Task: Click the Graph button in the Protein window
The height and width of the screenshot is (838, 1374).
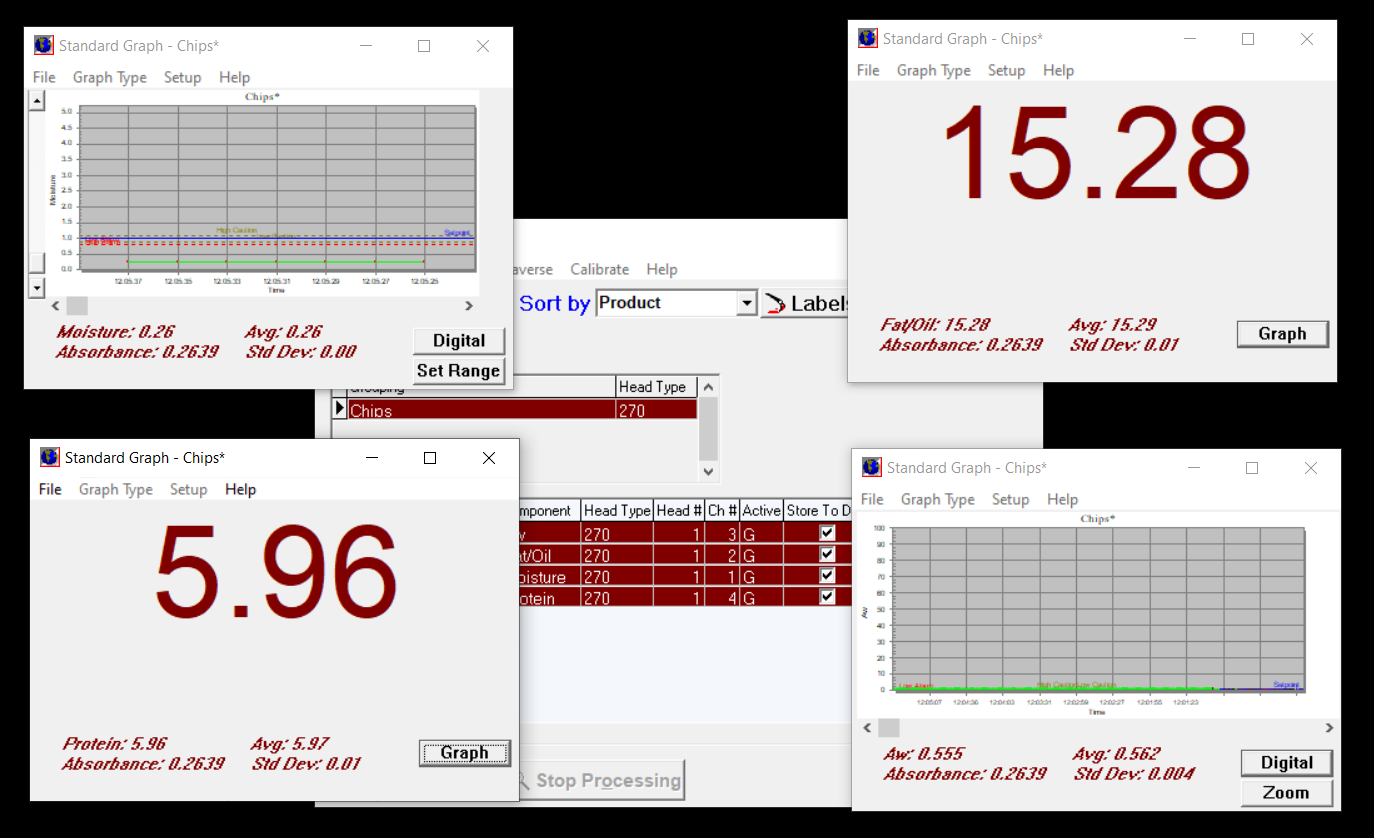Action: click(x=464, y=753)
